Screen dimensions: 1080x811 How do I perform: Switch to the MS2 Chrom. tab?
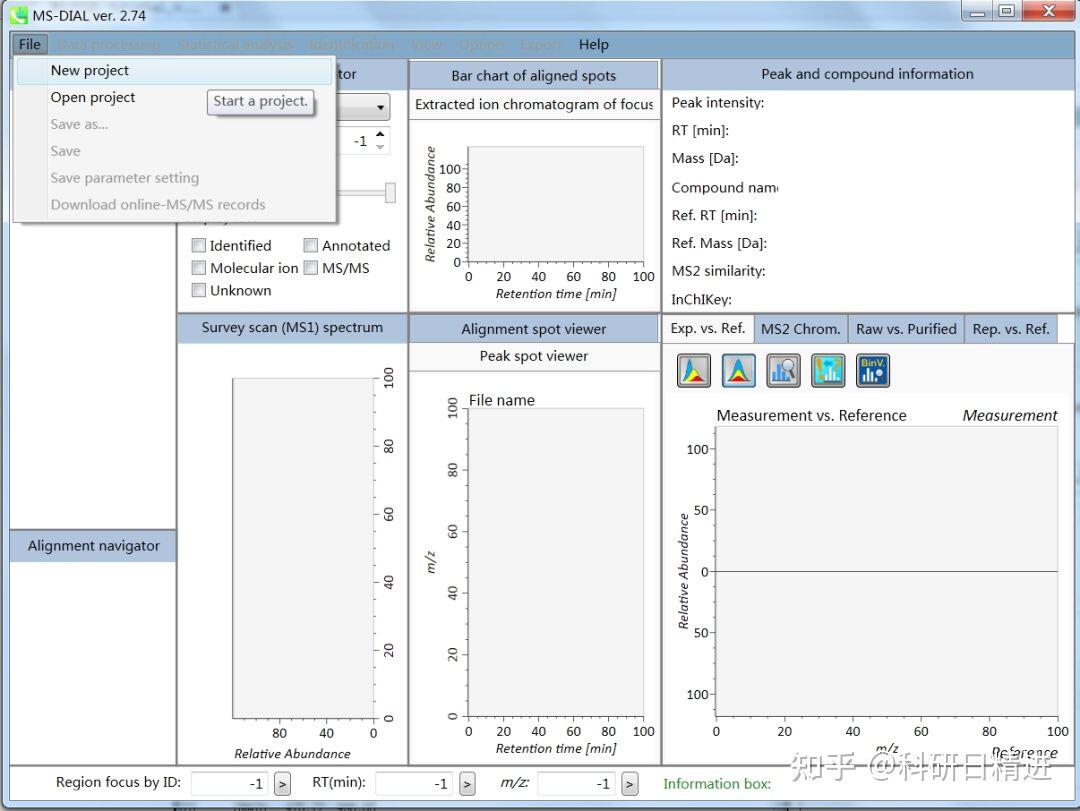click(800, 329)
